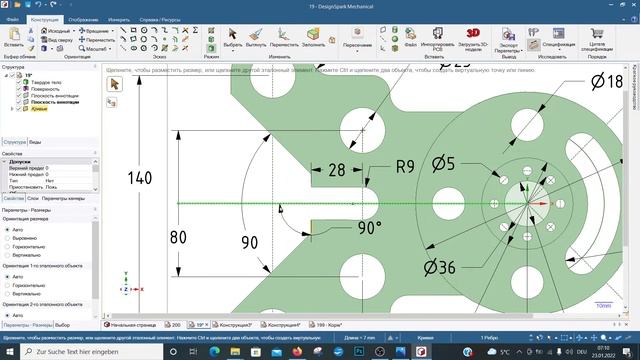Click the red 3D Загрузить 3D-модели icon
Screen dimensions: 640x360
tap(473, 33)
